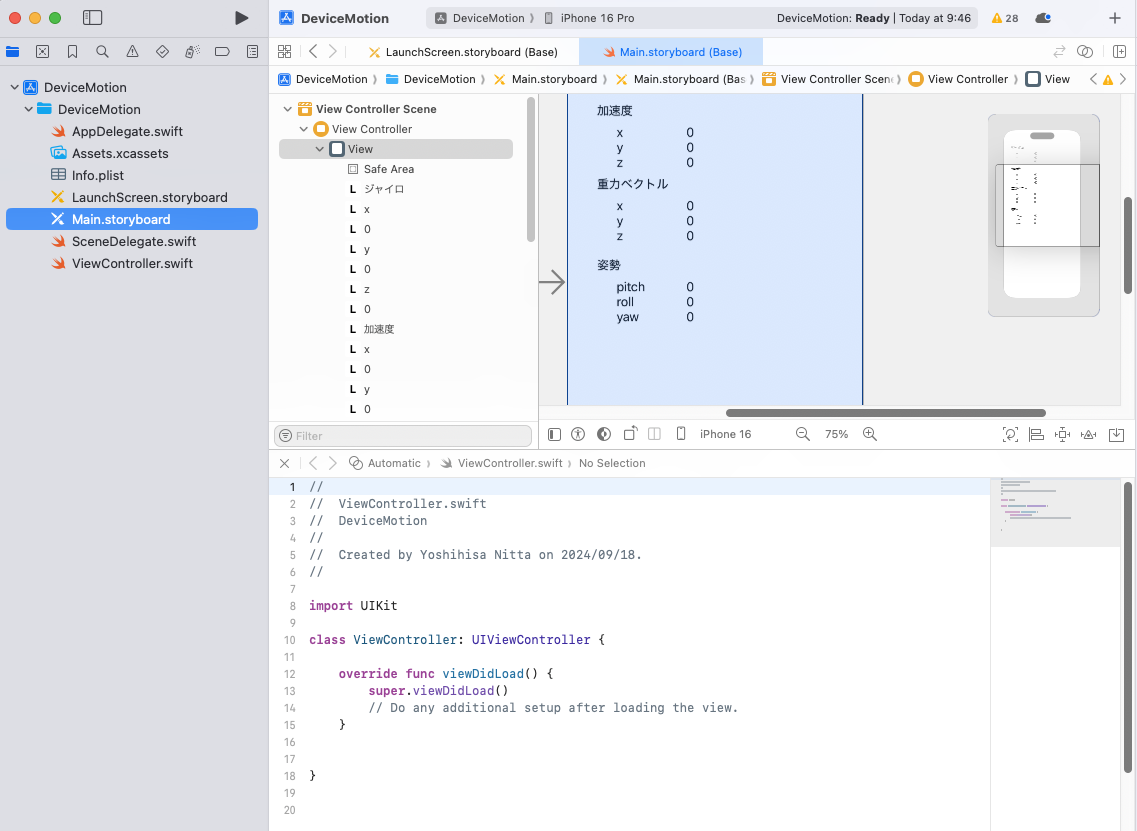Click the Automatic editor mode breadcrumb

[x=394, y=463]
